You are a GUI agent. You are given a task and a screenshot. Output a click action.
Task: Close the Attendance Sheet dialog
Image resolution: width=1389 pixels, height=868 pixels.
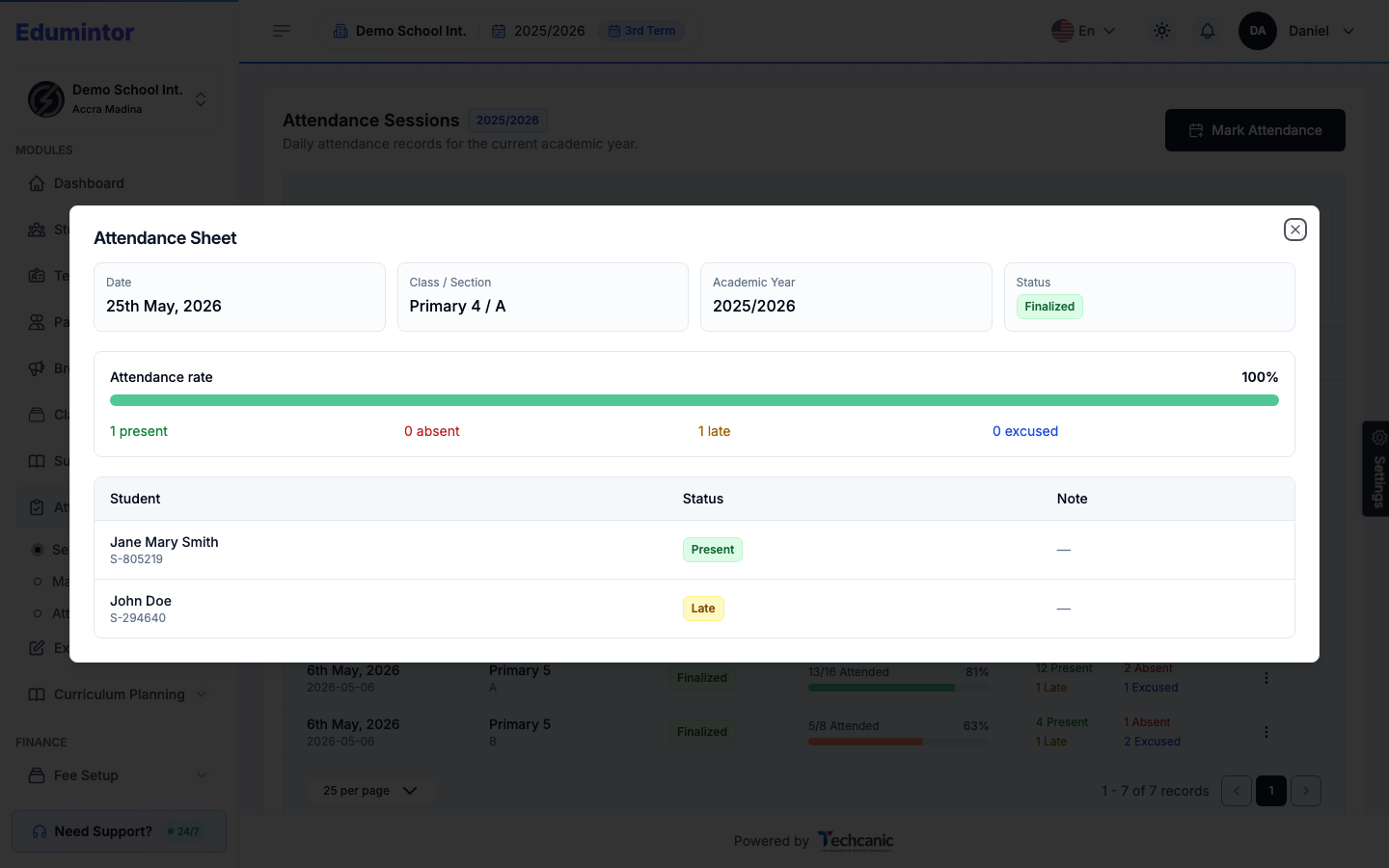coord(1295,230)
